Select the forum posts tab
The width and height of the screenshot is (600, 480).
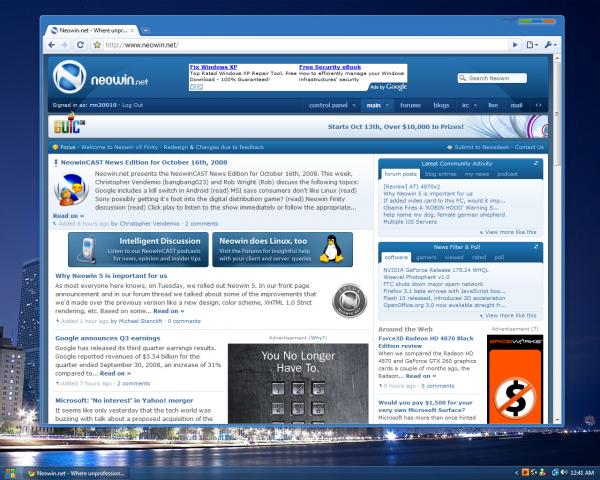click(x=400, y=174)
